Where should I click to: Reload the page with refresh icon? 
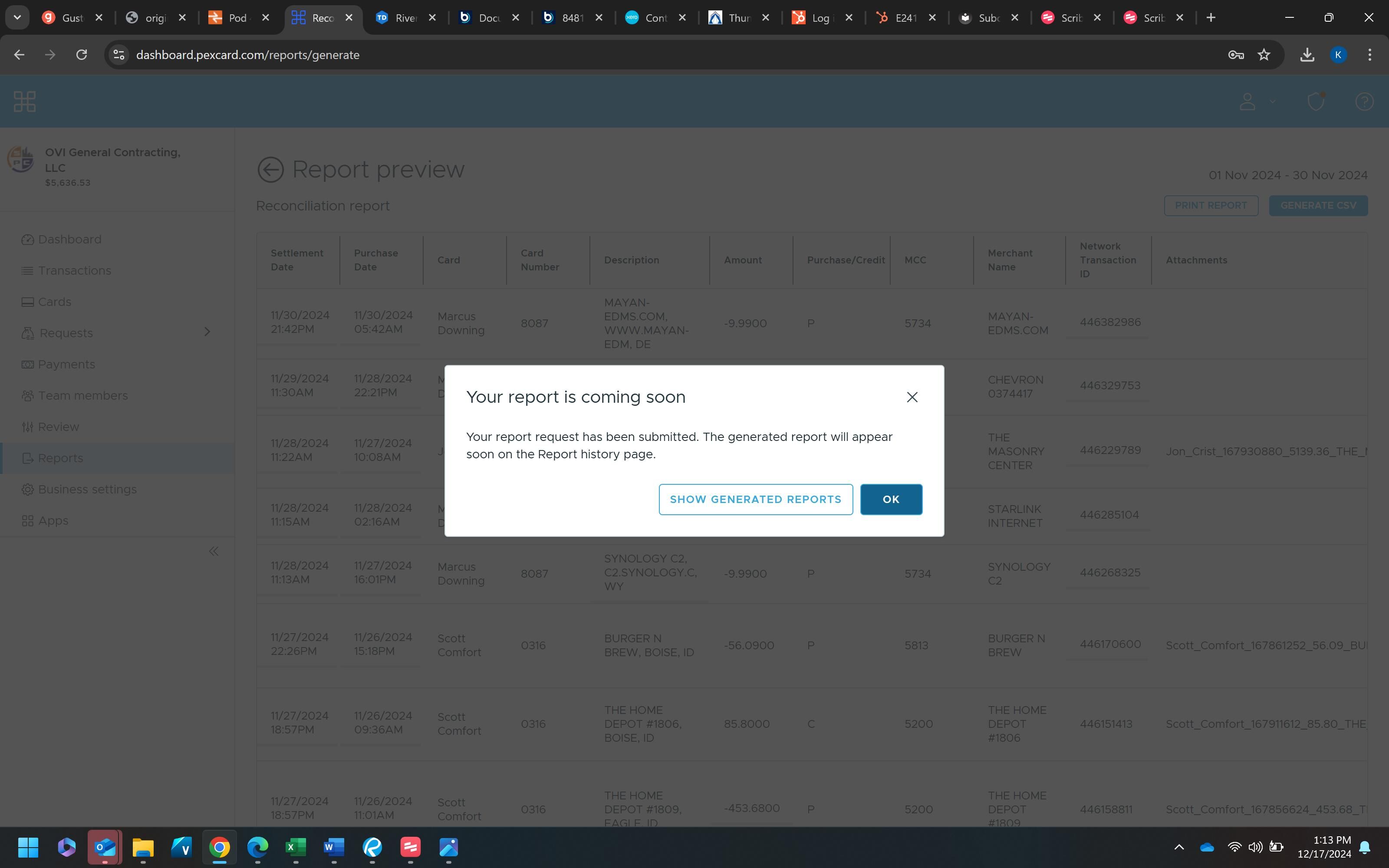click(82, 55)
